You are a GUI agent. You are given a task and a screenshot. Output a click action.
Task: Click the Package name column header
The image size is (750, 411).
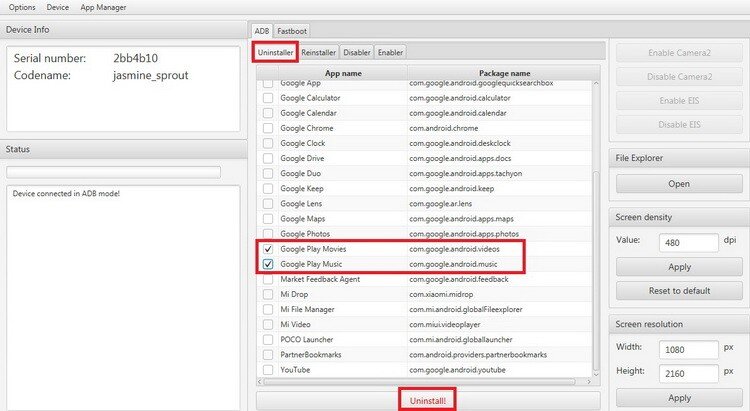click(504, 73)
